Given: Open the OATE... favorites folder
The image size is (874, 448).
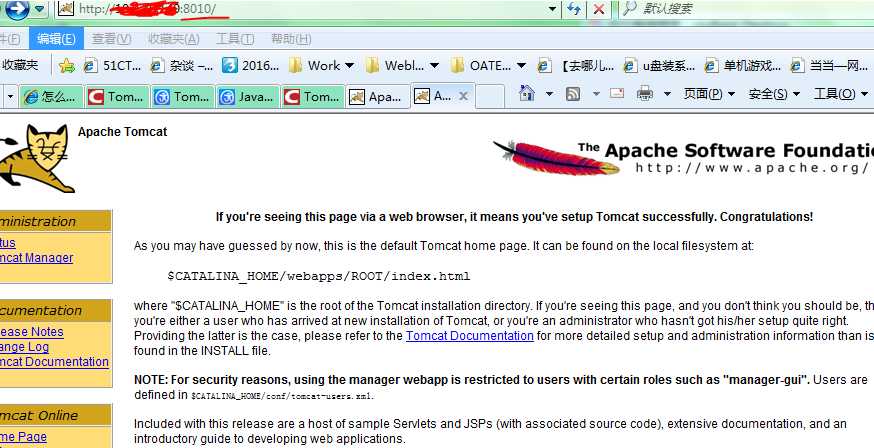Looking at the screenshot, I should (488, 66).
